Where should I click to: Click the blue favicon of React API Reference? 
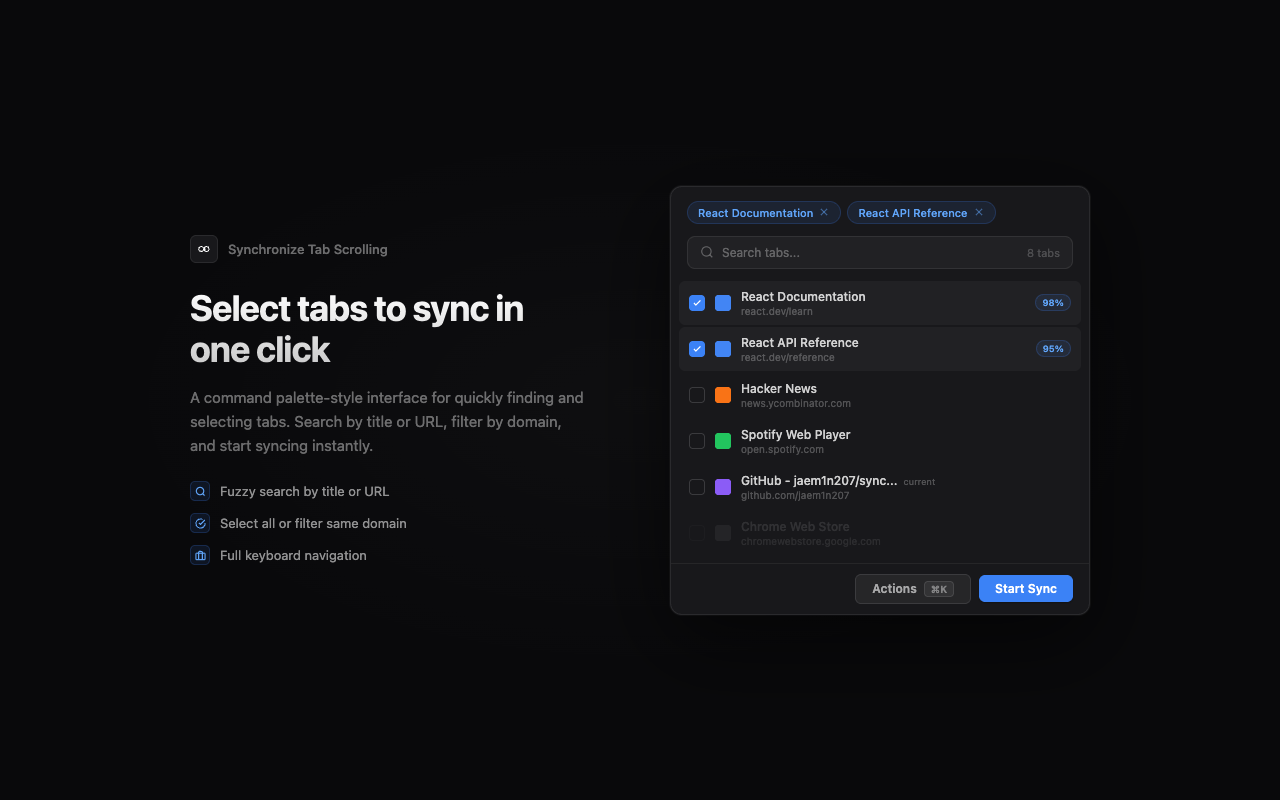click(x=723, y=349)
